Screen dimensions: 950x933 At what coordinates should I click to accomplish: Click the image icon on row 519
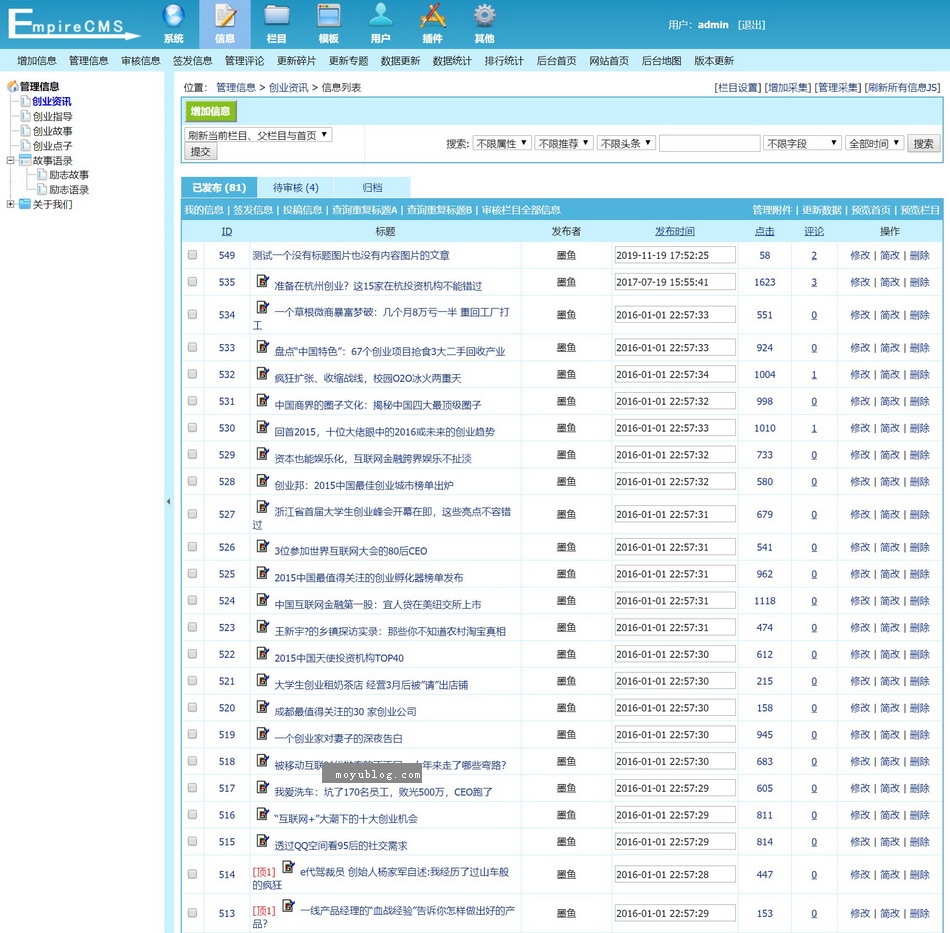[262, 734]
